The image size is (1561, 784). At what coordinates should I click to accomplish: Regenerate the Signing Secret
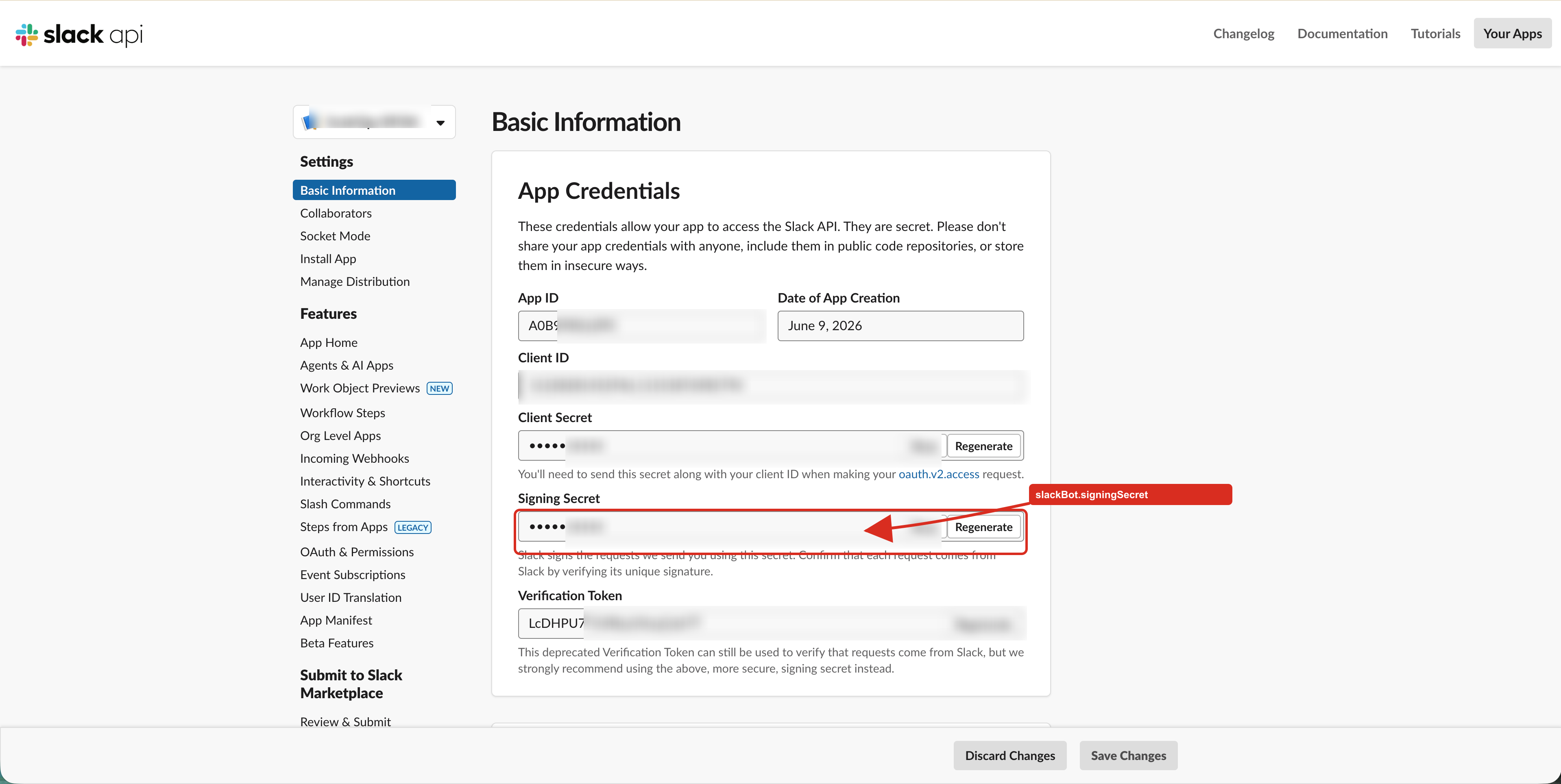[983, 527]
